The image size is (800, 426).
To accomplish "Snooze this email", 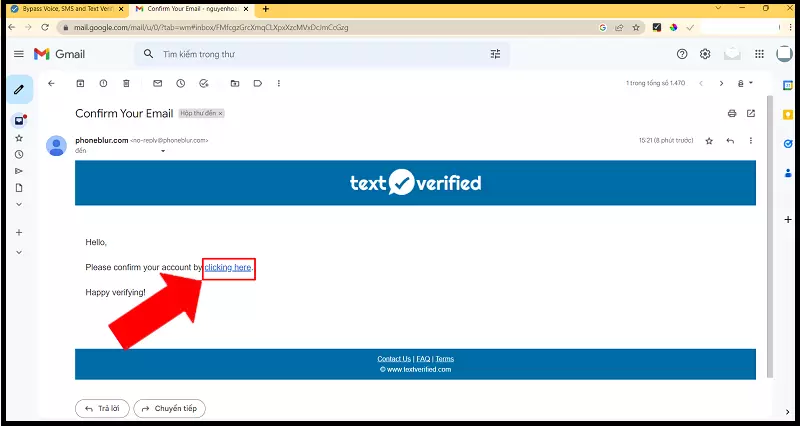I will [x=181, y=83].
